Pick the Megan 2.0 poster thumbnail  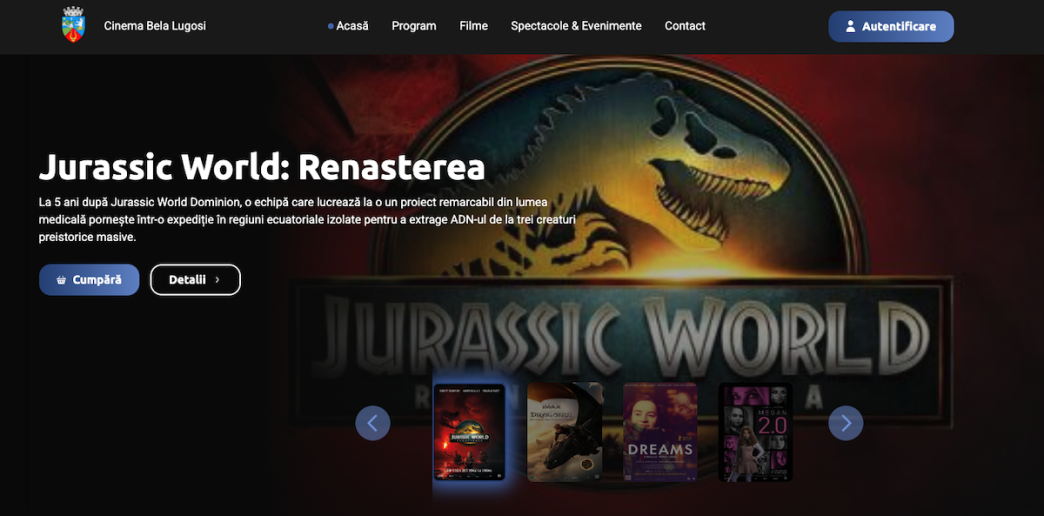756,432
